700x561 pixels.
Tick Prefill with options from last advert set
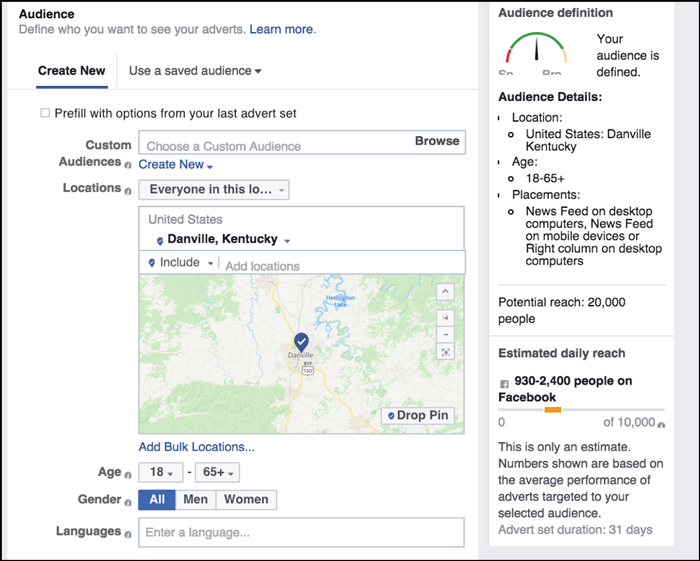45,112
